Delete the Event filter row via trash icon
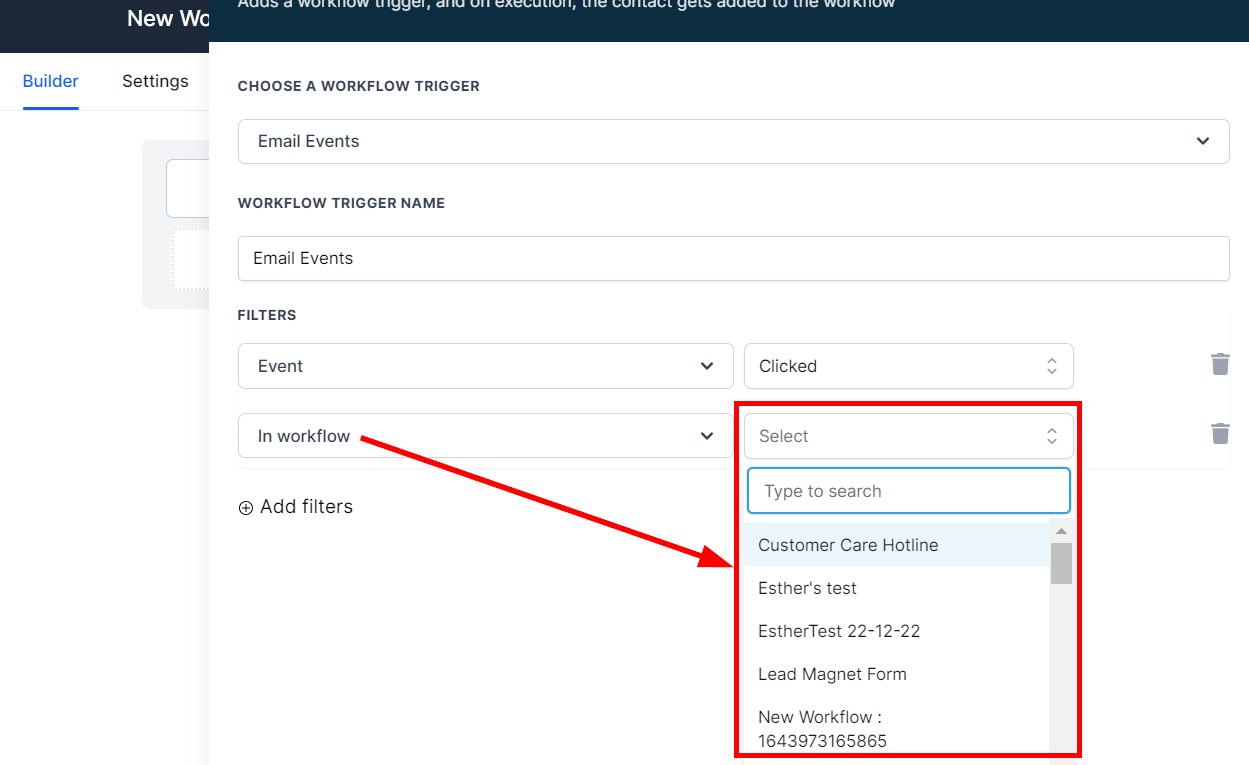 [1220, 364]
